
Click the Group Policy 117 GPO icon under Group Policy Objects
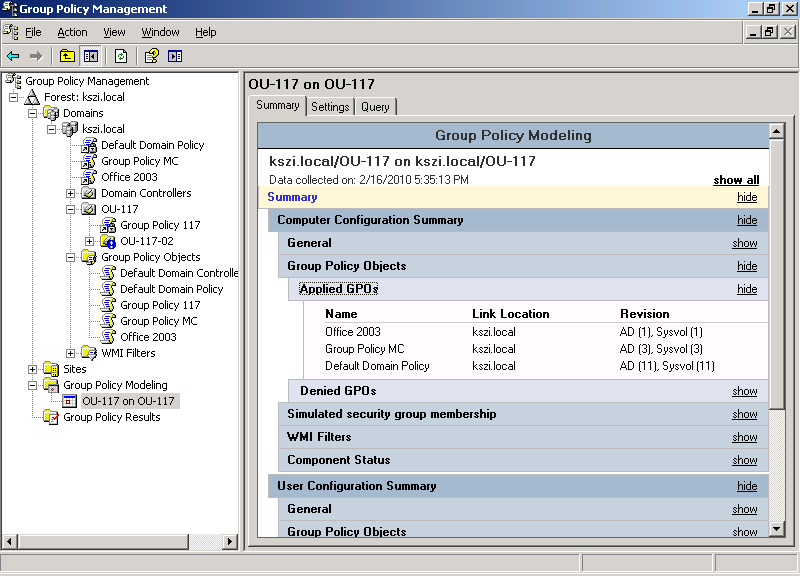click(x=108, y=305)
